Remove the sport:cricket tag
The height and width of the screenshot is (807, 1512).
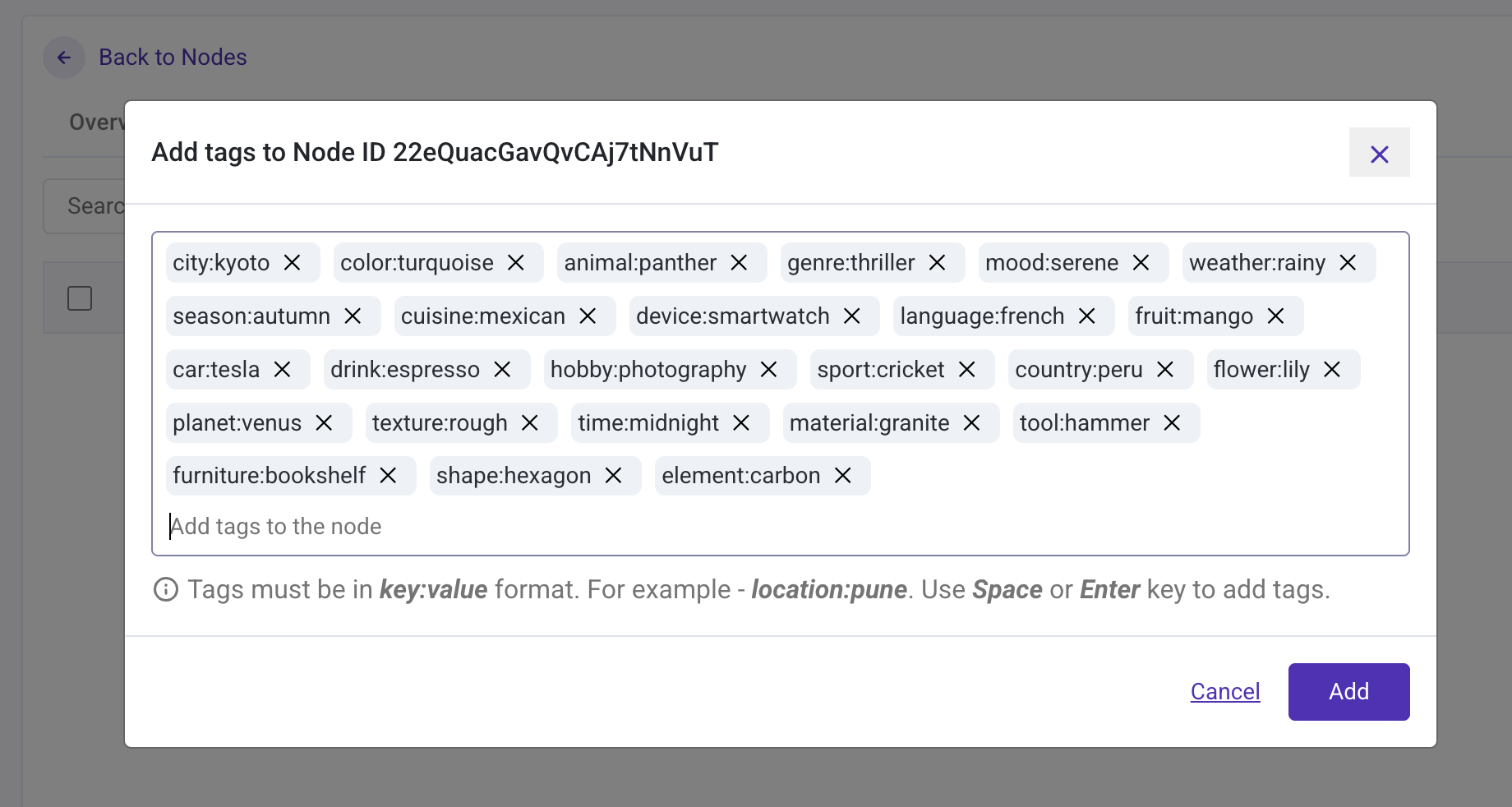pos(967,370)
